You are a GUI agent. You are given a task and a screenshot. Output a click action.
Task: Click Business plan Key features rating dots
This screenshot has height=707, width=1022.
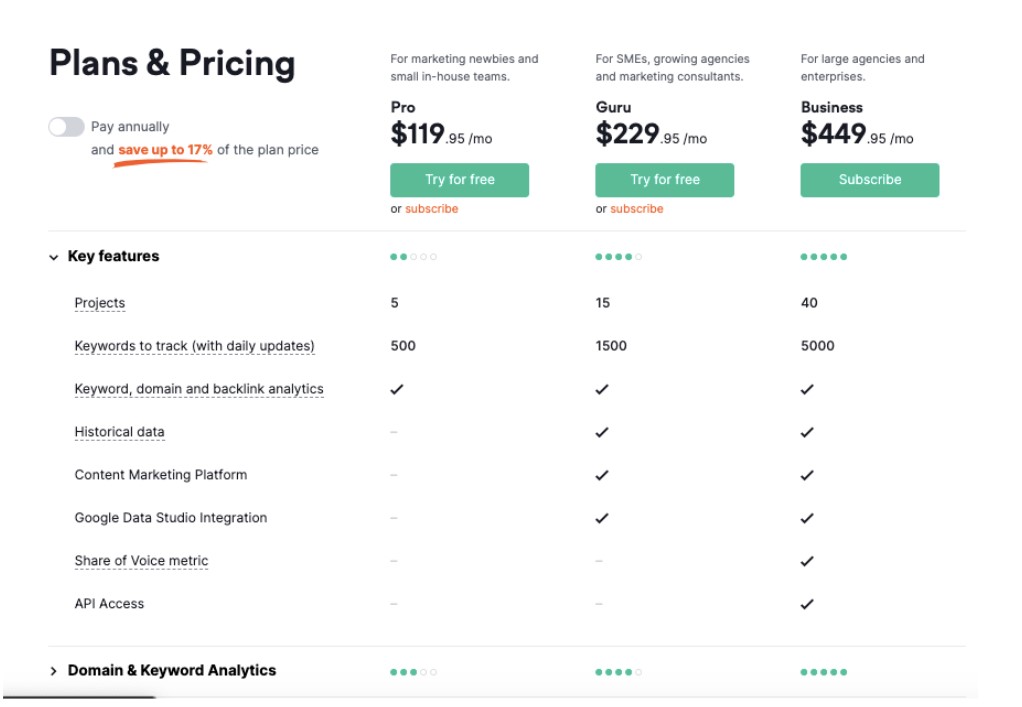coord(823,257)
